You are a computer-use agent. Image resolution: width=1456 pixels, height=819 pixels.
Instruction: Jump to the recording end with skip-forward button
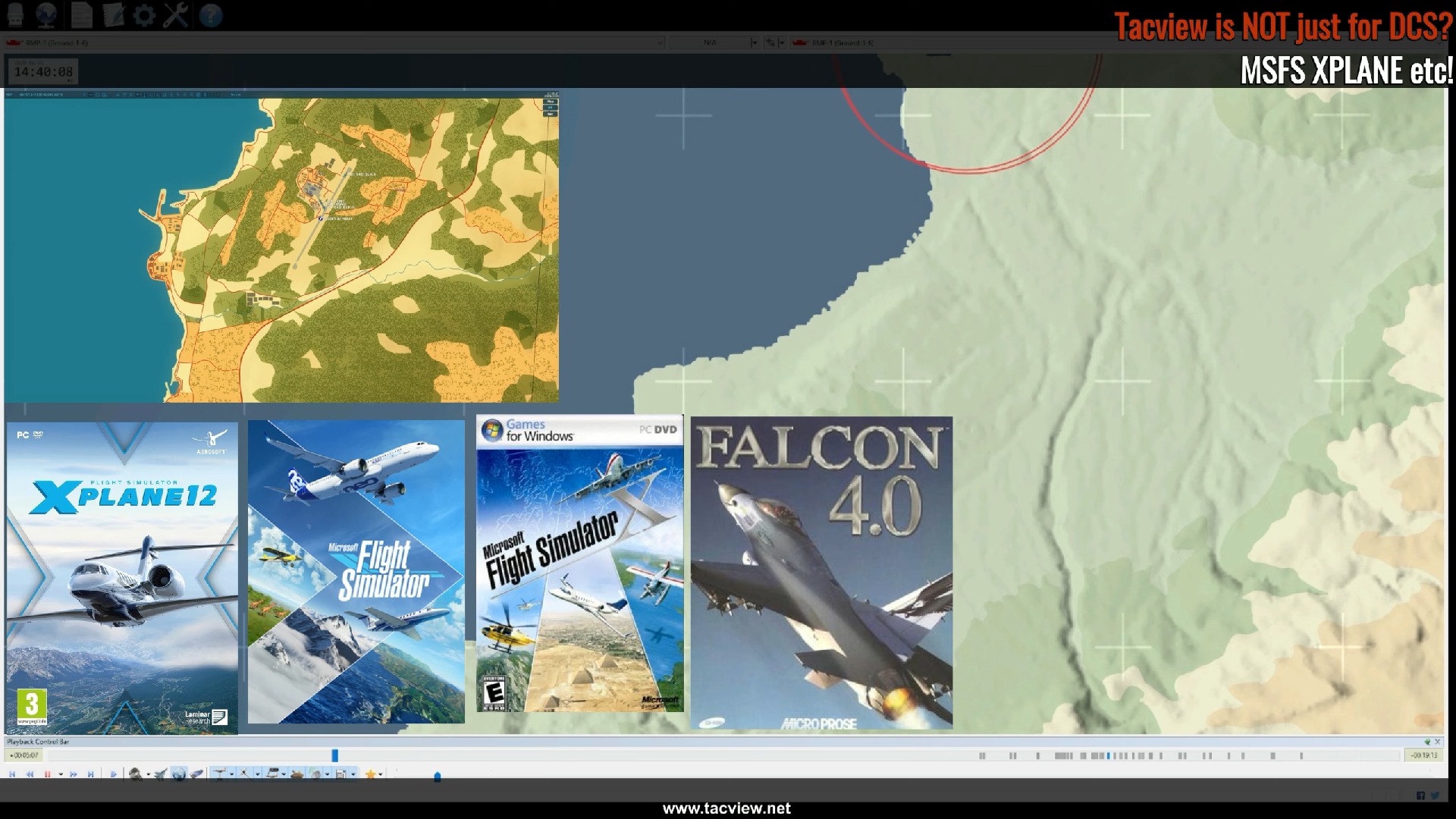click(91, 774)
